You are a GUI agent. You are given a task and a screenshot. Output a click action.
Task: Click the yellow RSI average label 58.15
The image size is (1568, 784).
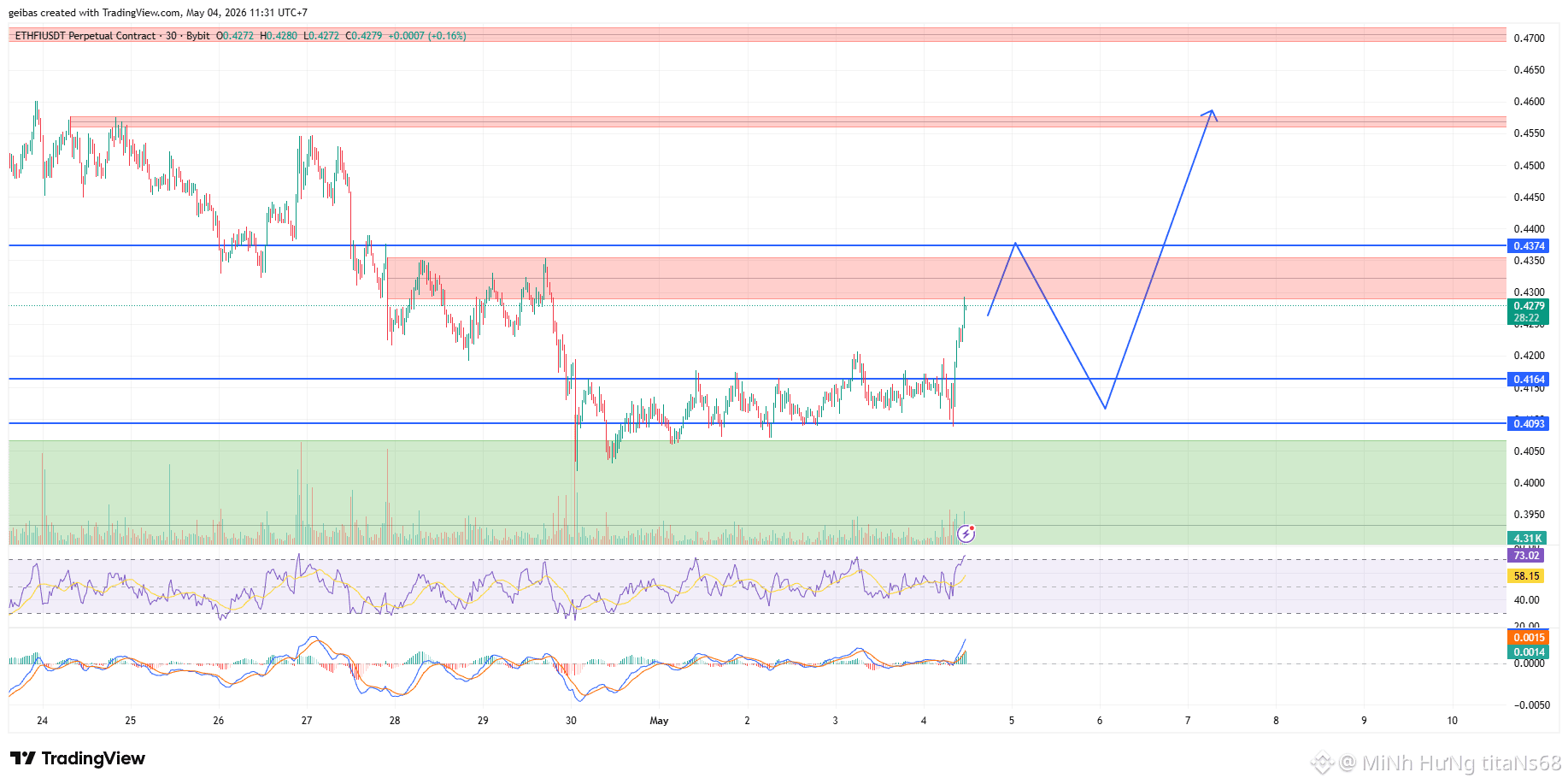point(1527,576)
